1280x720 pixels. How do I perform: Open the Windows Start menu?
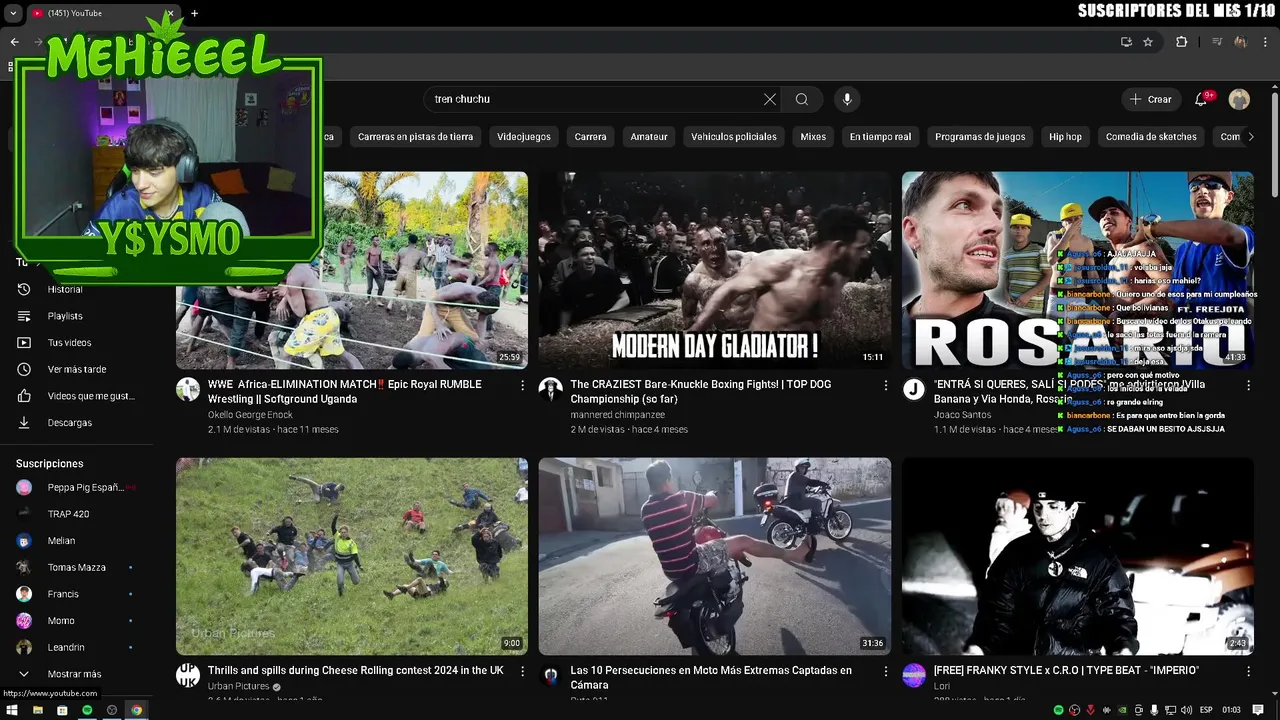click(x=12, y=710)
